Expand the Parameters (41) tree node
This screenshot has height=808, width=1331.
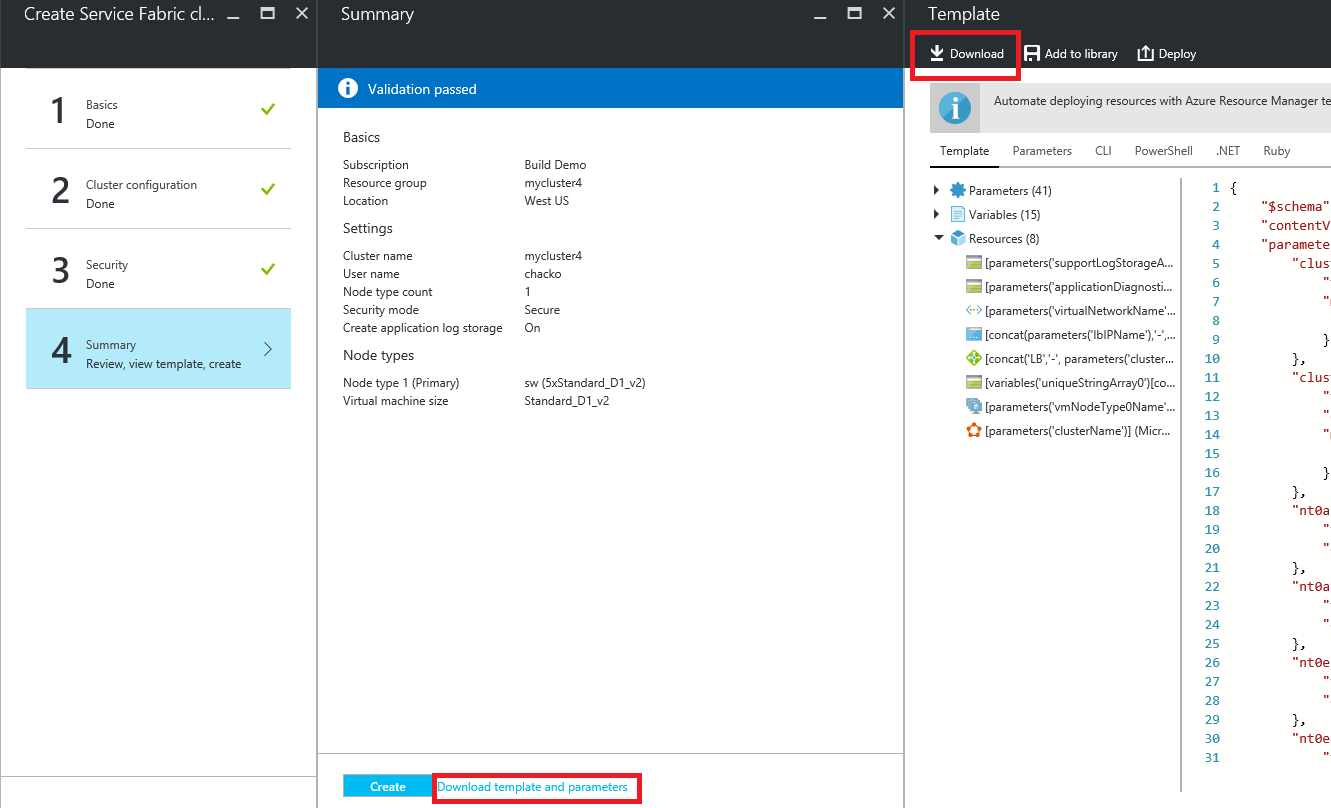coord(936,190)
